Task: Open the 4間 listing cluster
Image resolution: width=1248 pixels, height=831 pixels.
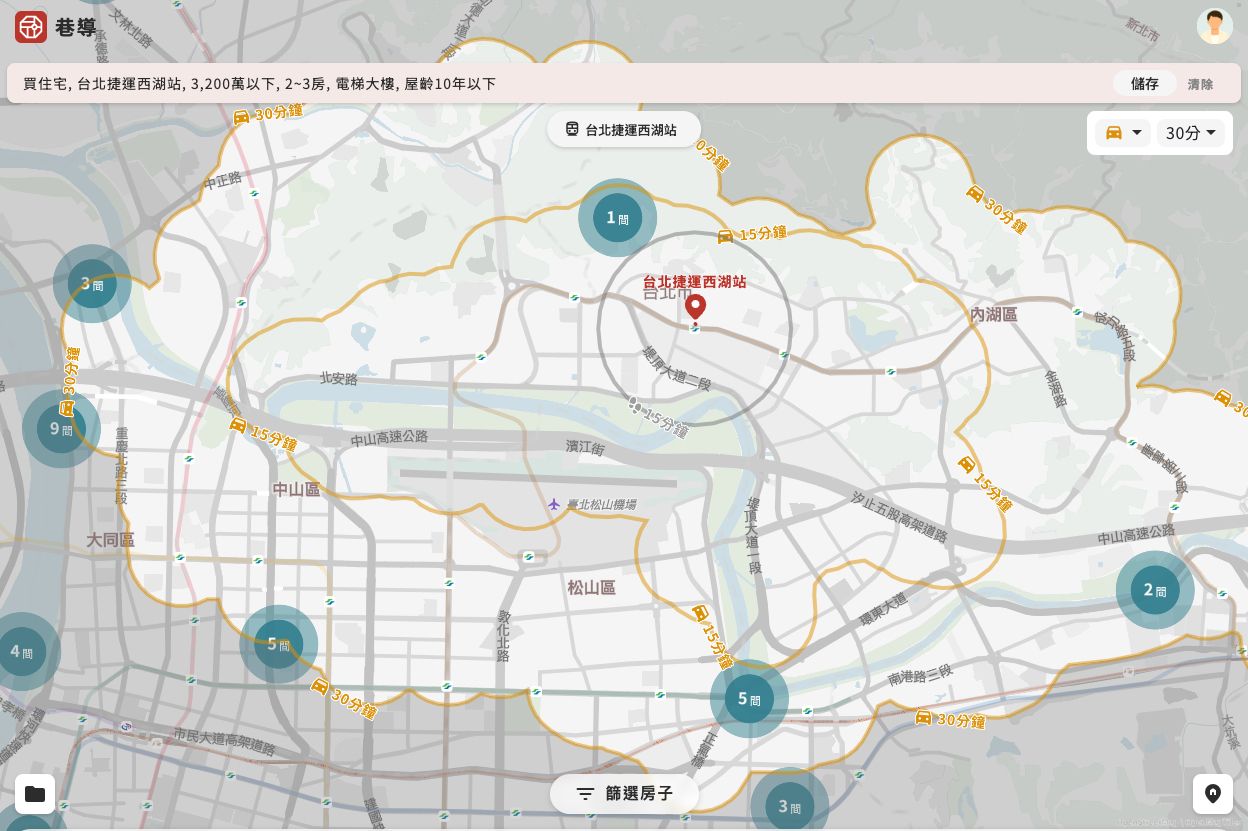Action: [21, 652]
